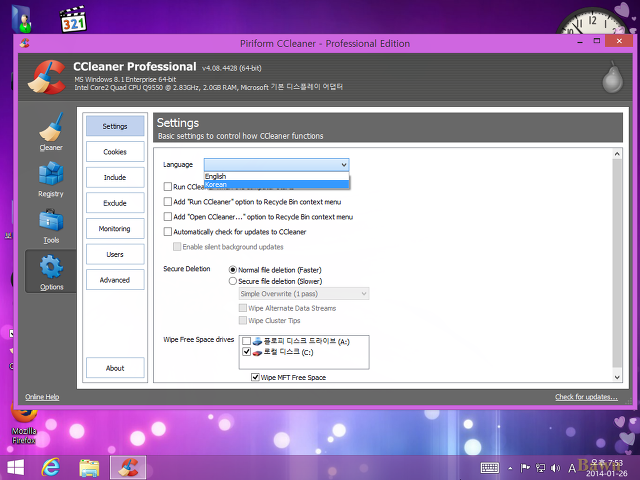Launch Internet Explorer from taskbar
The image size is (640, 480).
point(51,468)
